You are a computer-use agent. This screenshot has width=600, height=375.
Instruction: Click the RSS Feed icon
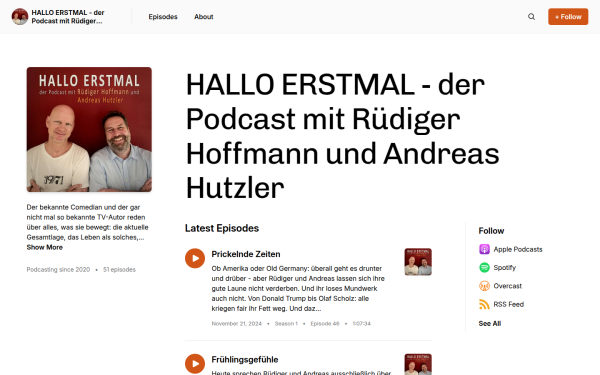tap(484, 304)
